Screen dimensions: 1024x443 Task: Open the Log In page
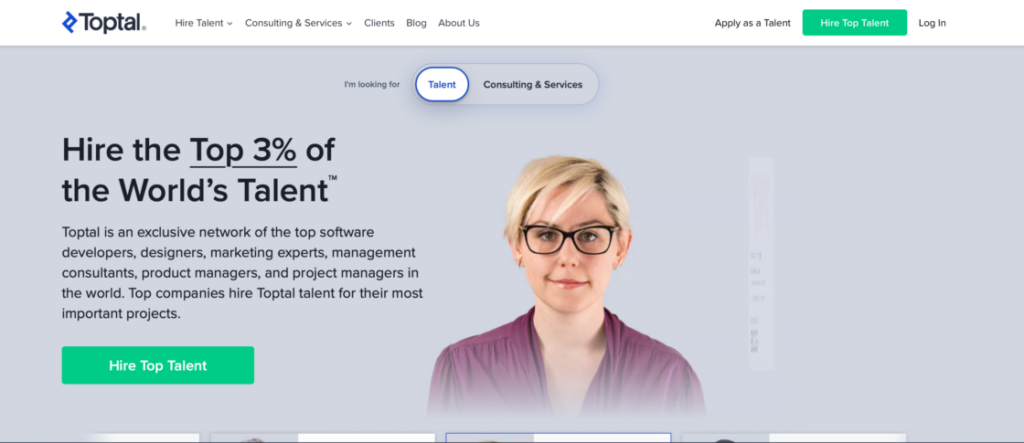pyautogui.click(x=932, y=23)
